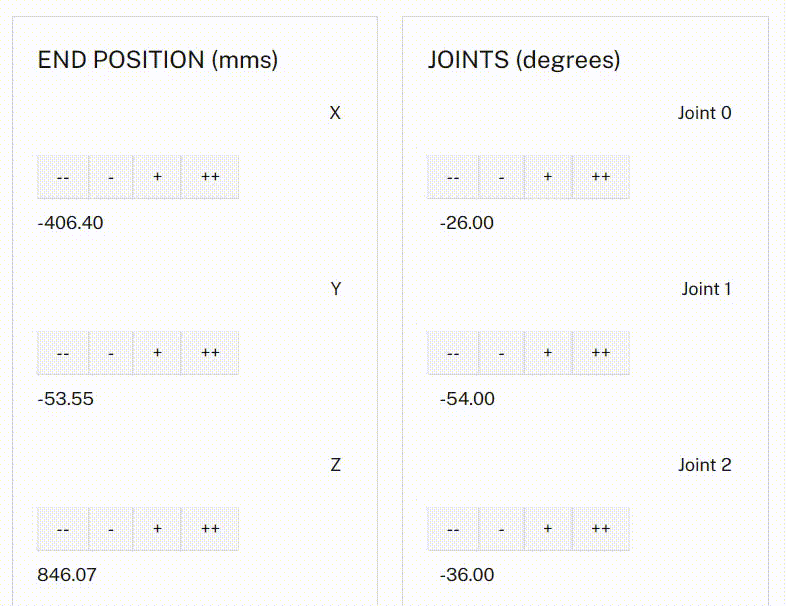Click the Z axis ++ button
Viewport: 786px width, 606px height.
(x=210, y=529)
